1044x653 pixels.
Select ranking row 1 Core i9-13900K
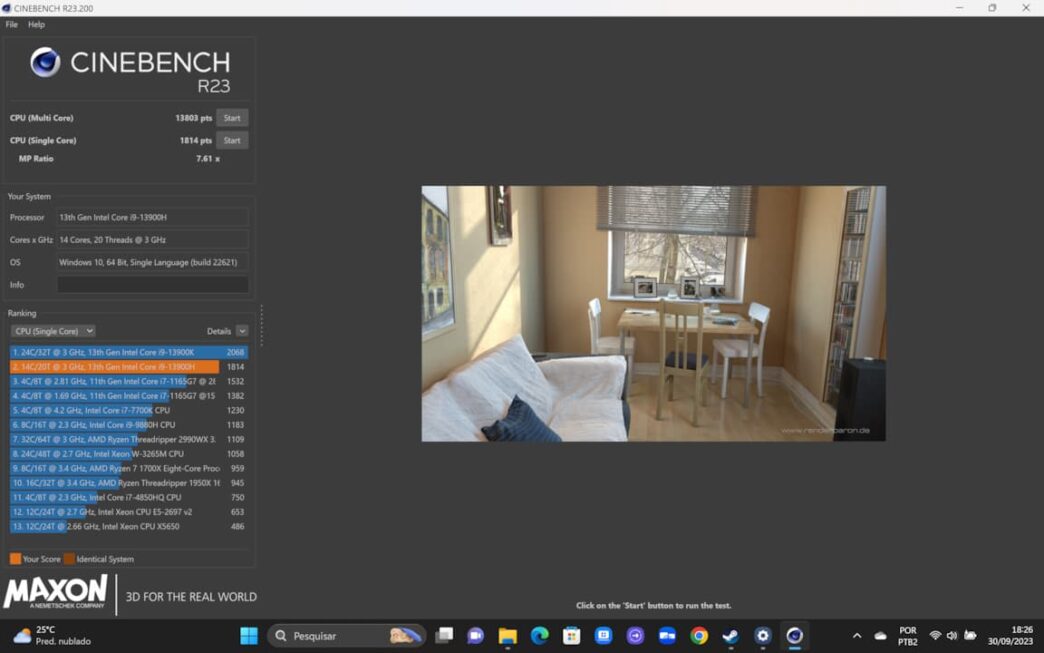click(129, 352)
